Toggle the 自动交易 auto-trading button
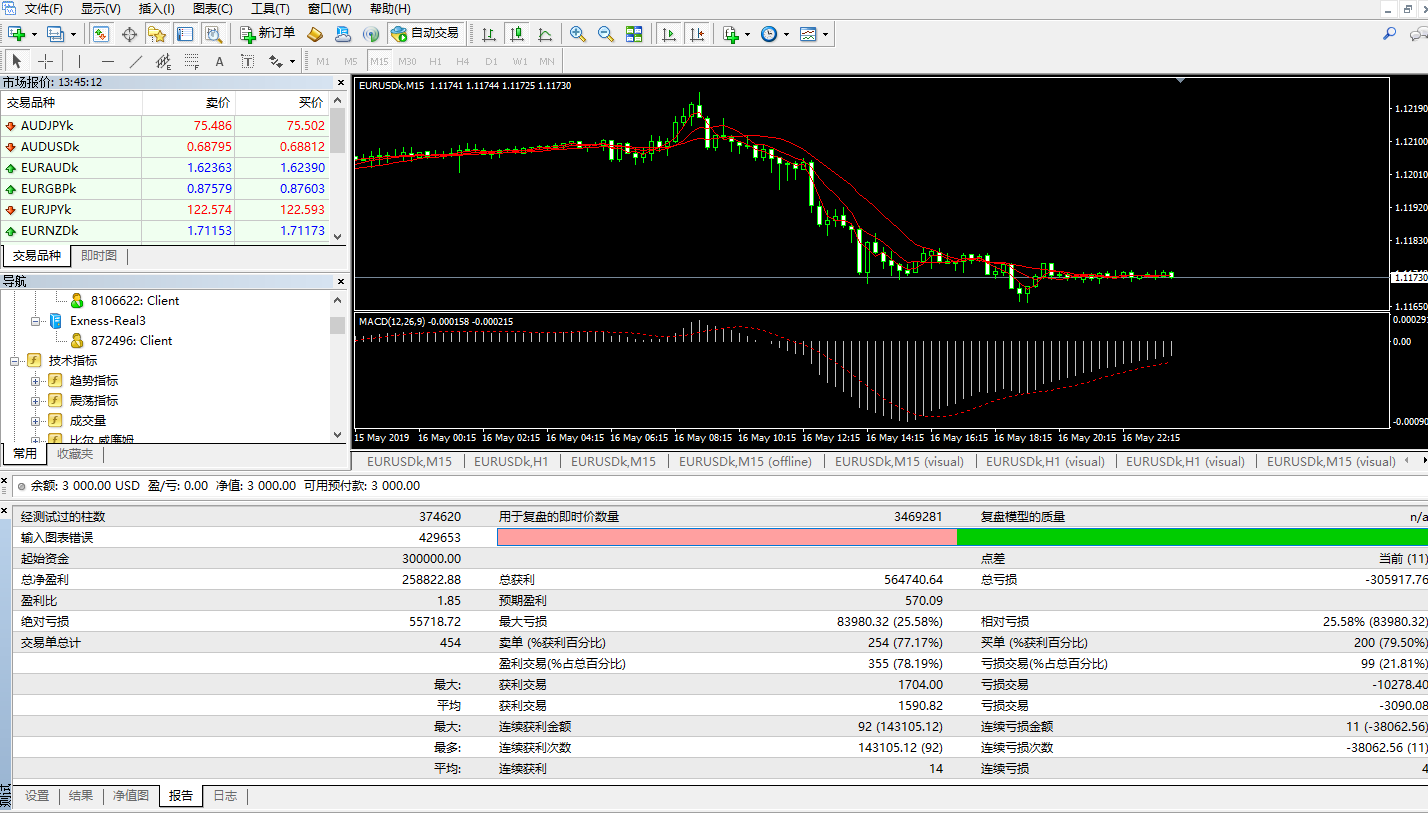The height and width of the screenshot is (814, 1428). click(x=426, y=33)
